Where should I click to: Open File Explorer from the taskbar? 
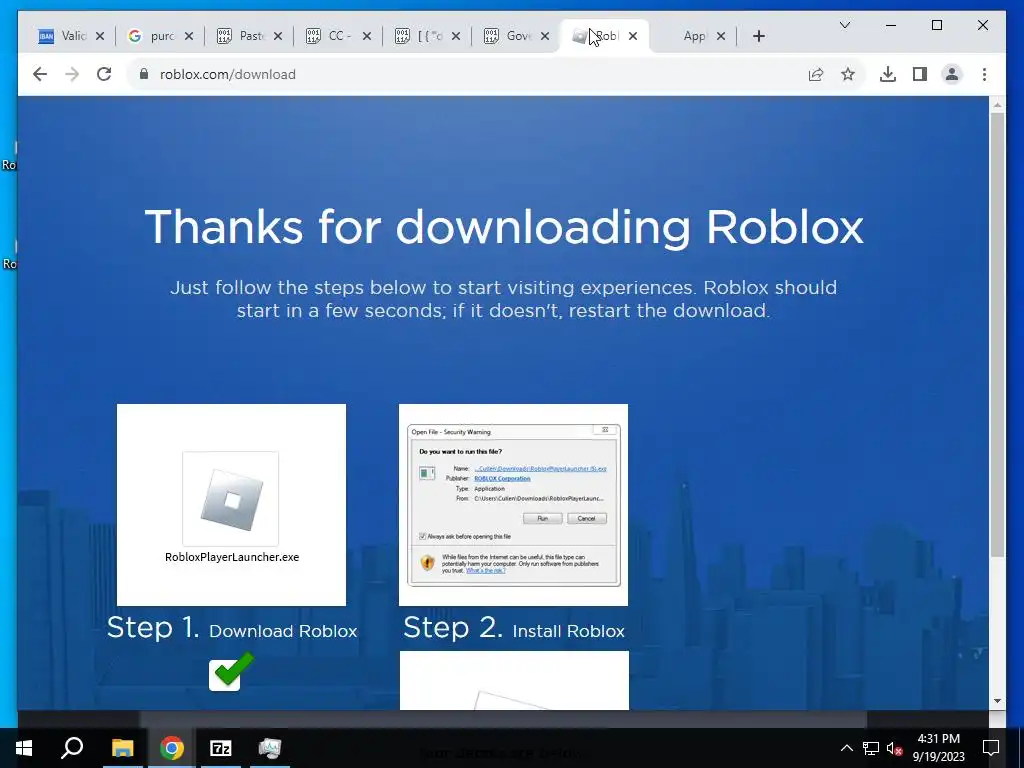(122, 748)
